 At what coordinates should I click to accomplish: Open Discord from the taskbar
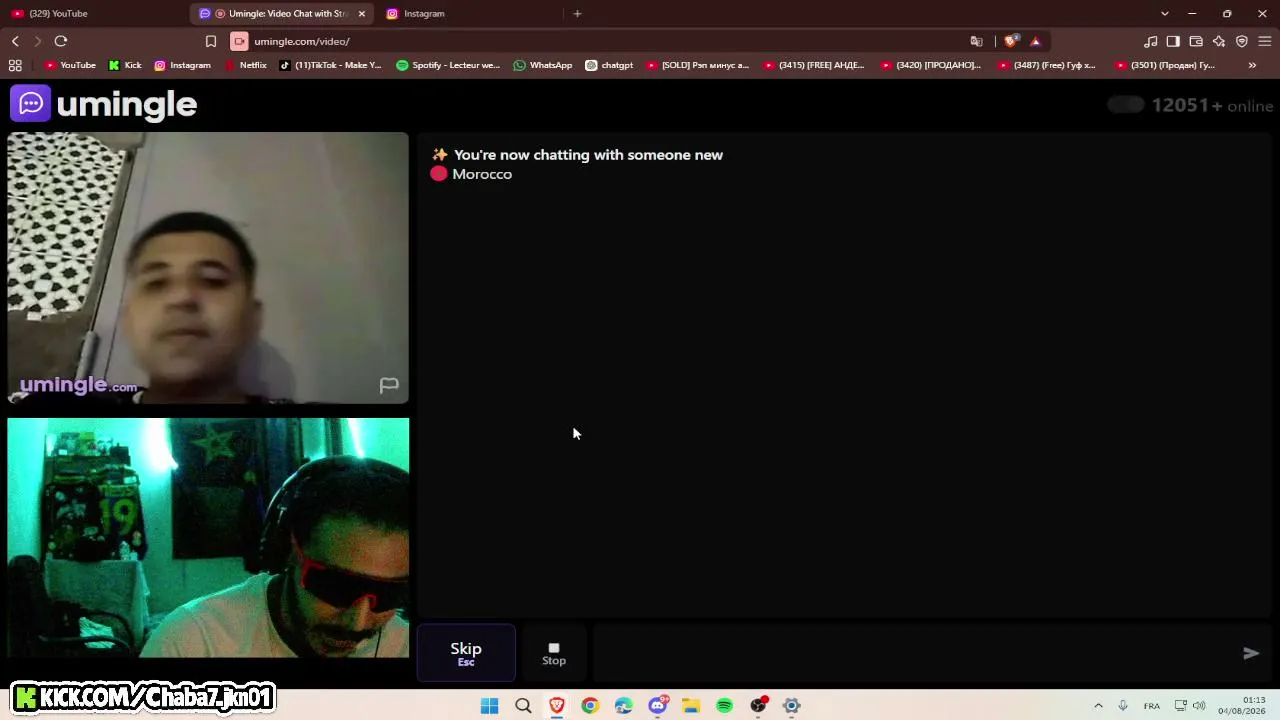click(x=657, y=706)
